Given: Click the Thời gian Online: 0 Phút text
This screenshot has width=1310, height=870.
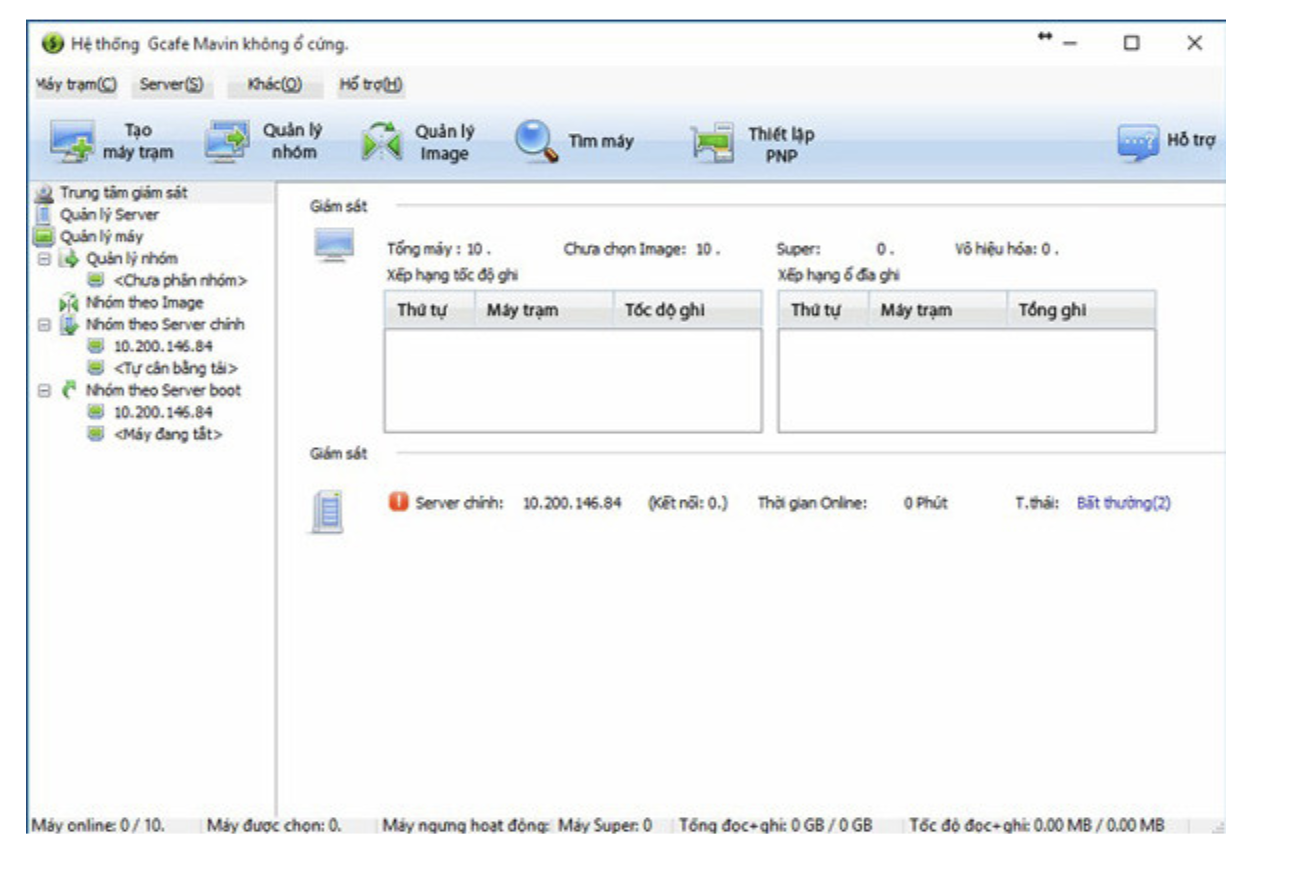Looking at the screenshot, I should click(x=852, y=503).
